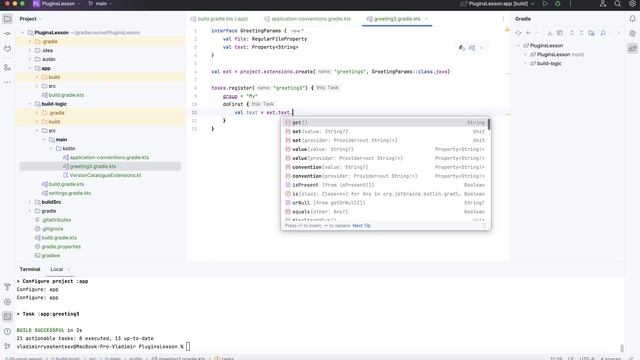Viewport: 640px width, 360px height.
Task: Click the 'BUILD SUCCESSFUL' terminal text
Action: point(40,330)
